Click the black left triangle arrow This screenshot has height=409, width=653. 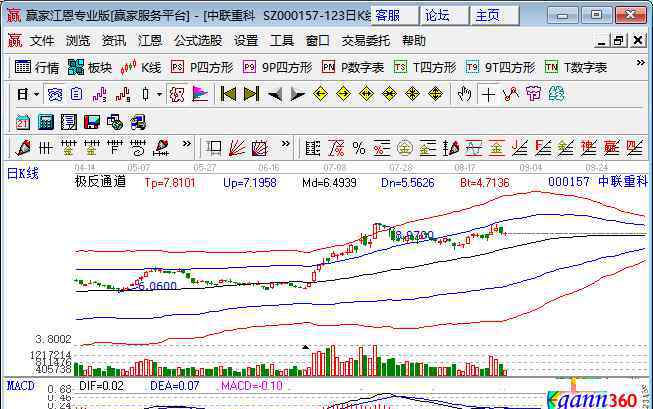[275, 95]
